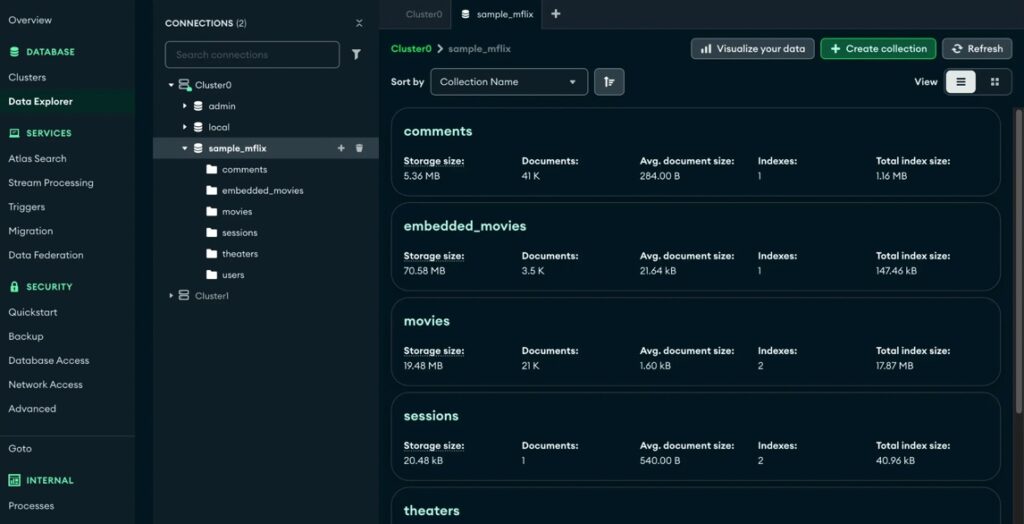Image resolution: width=1024 pixels, height=524 pixels.
Task: Click the comments folder icon in tree
Action: tap(211, 169)
